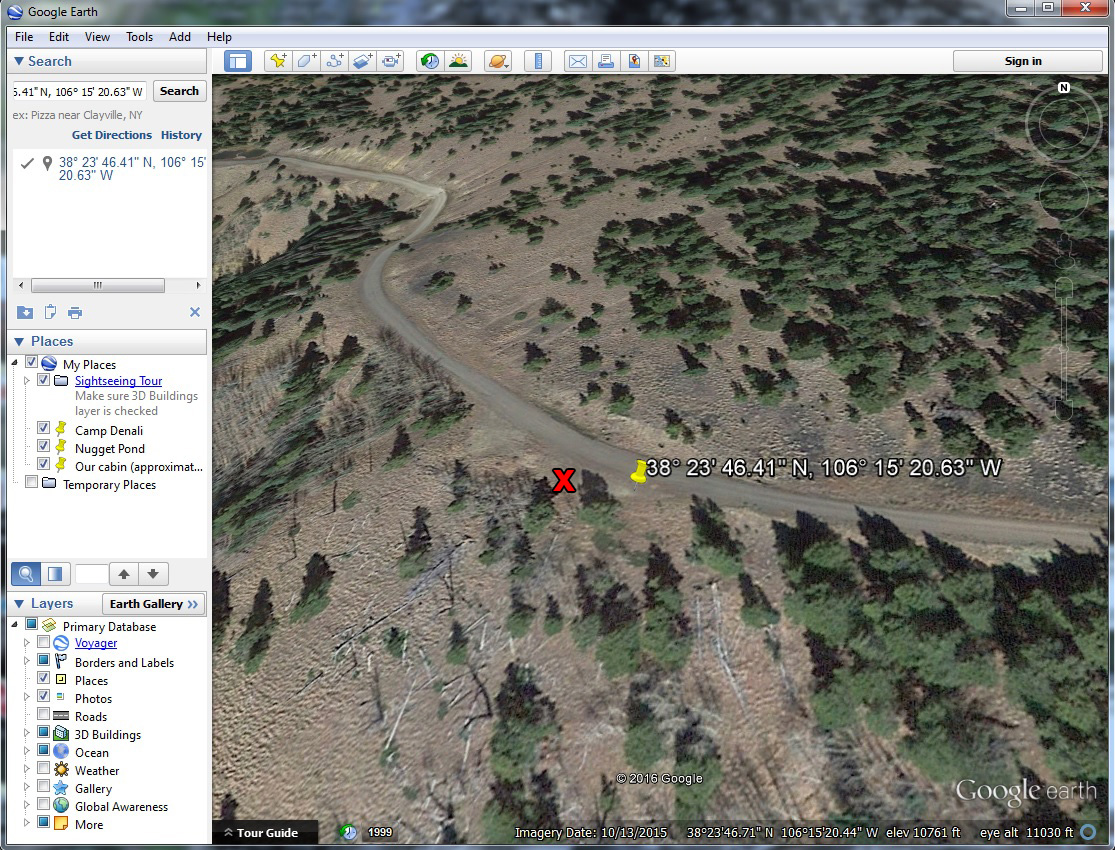Move the selected place up
1115x850 pixels.
(x=124, y=574)
